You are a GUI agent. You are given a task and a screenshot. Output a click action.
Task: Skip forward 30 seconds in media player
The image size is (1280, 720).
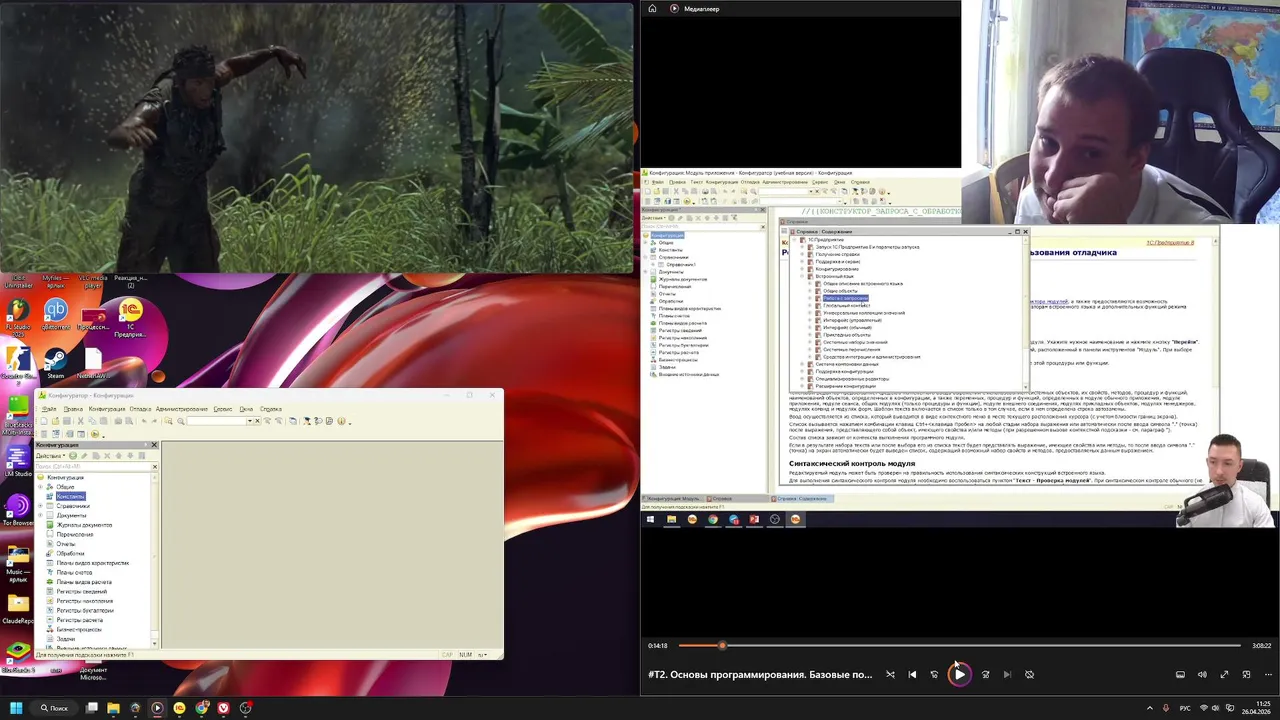(985, 674)
